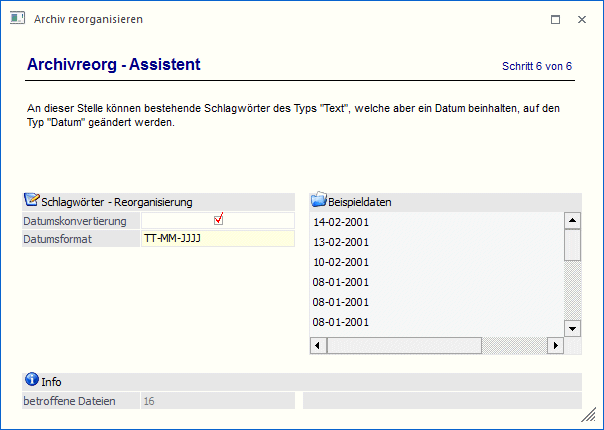Click the Schlagwörter - Reorganisierung section icon

31,200
